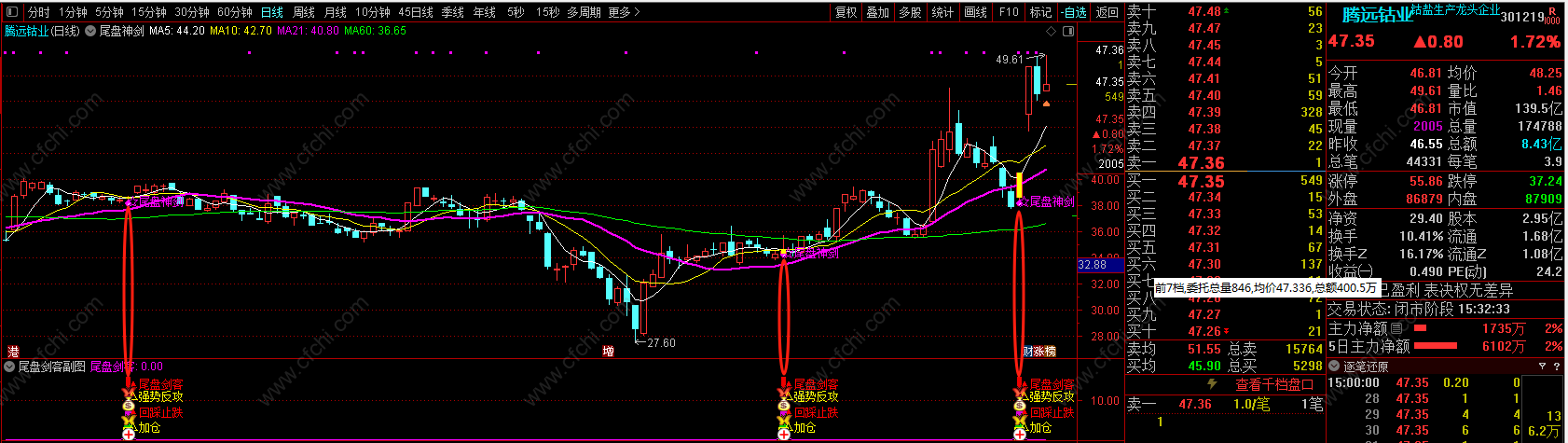Open indicator menu arrow beside 尾盘神剑
This screenshot has width=1568, height=443.
pos(91,31)
